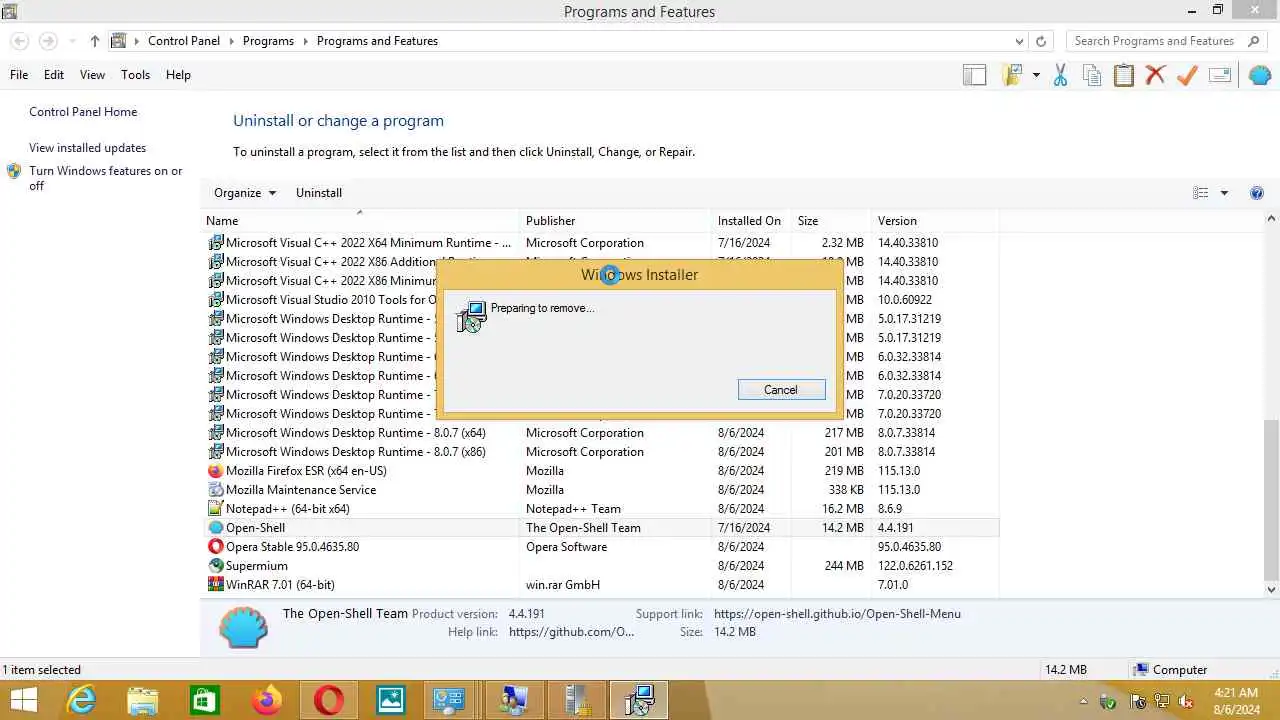Click the change view icon in list toolbar
1280x720 pixels.
tap(1201, 193)
